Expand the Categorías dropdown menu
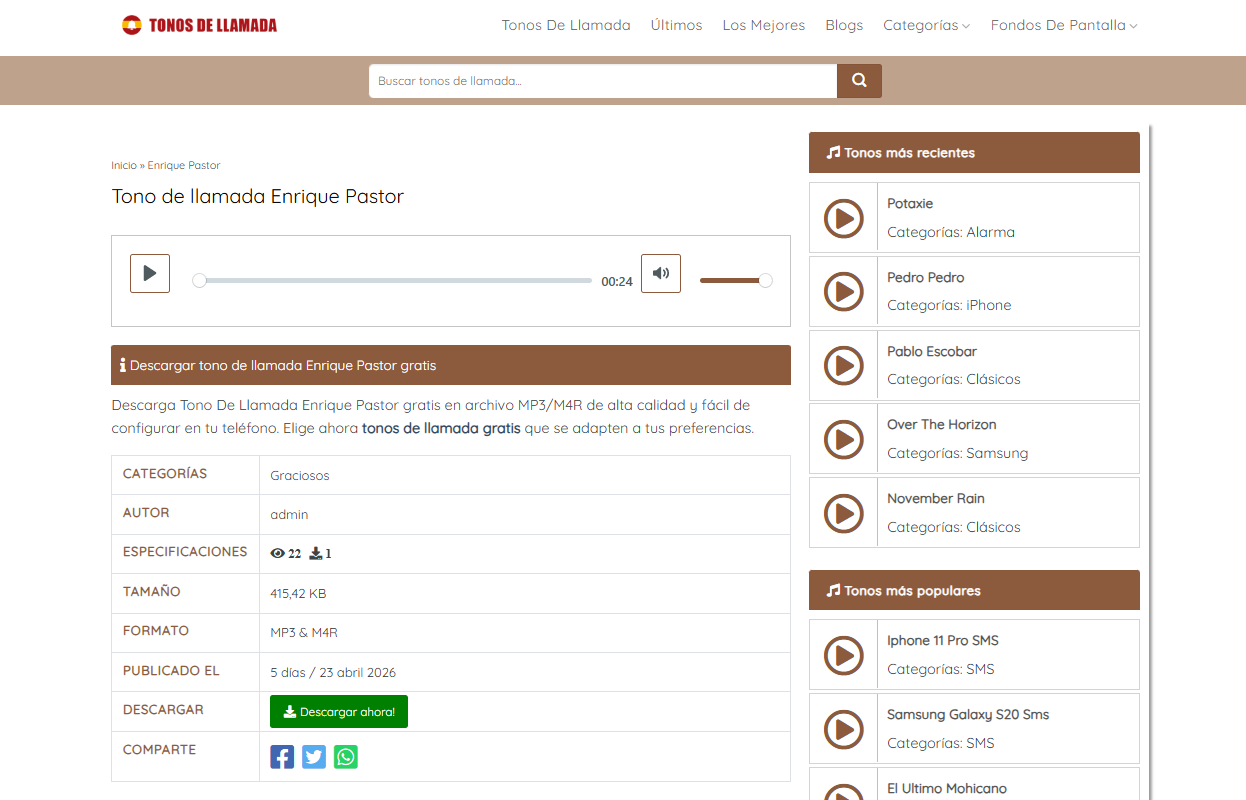This screenshot has width=1246, height=800. point(926,25)
